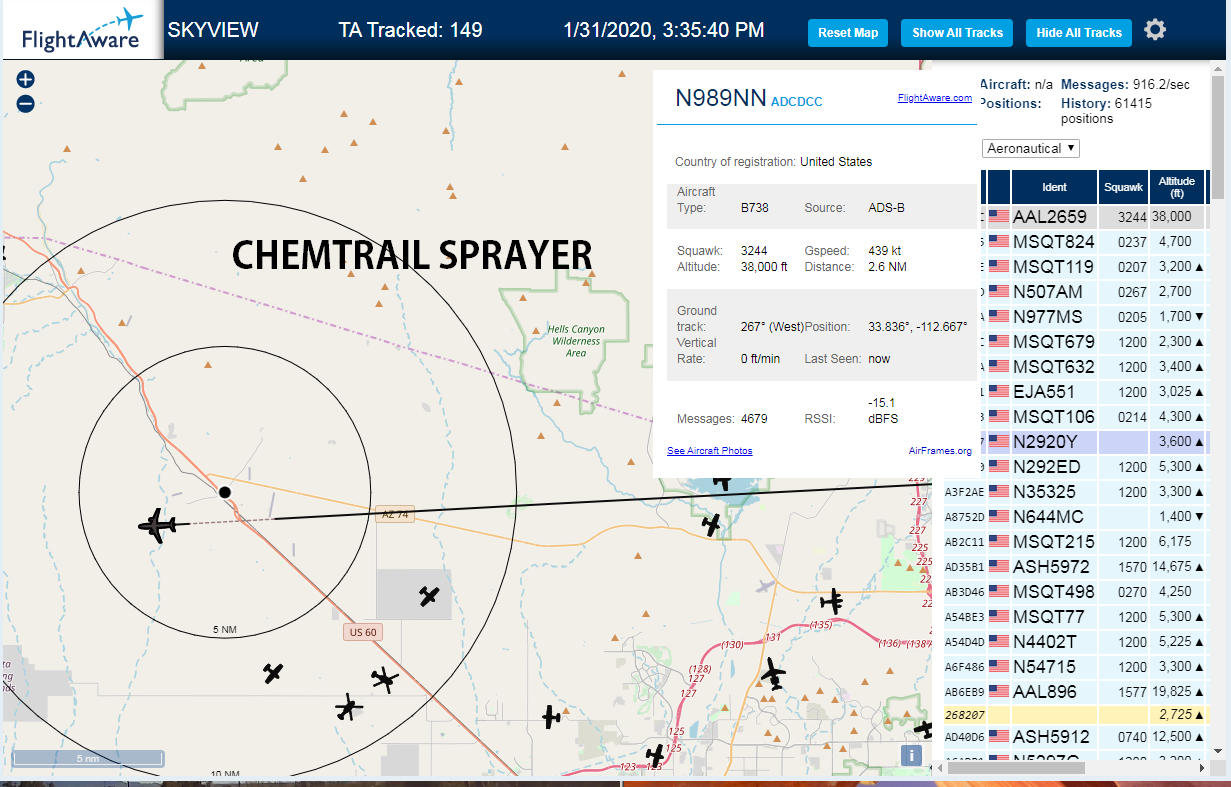Click Reset Map button
The width and height of the screenshot is (1231, 787).
point(848,33)
